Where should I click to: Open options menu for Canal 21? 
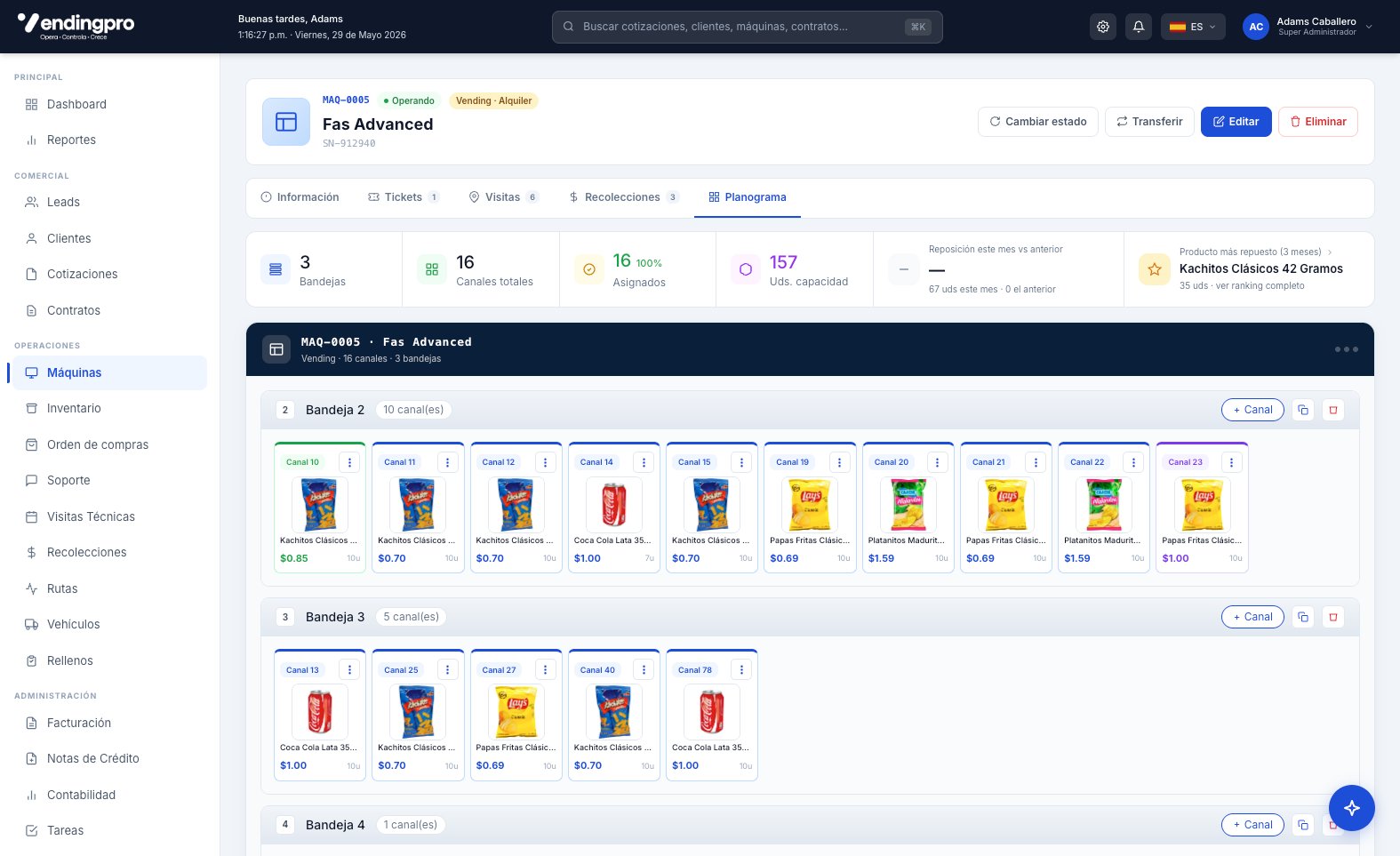point(1036,462)
